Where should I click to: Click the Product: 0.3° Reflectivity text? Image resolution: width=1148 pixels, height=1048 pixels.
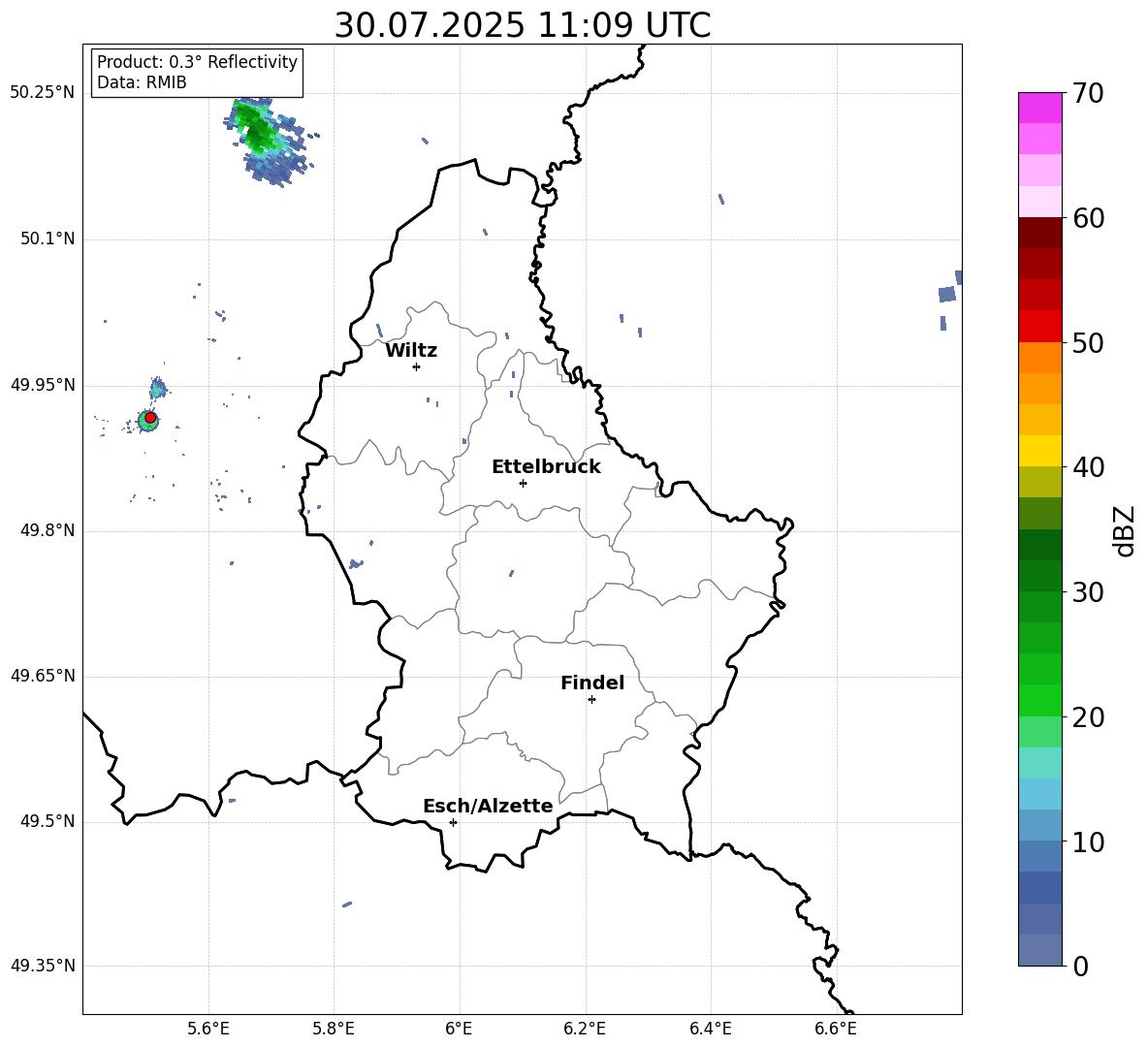click(x=197, y=61)
